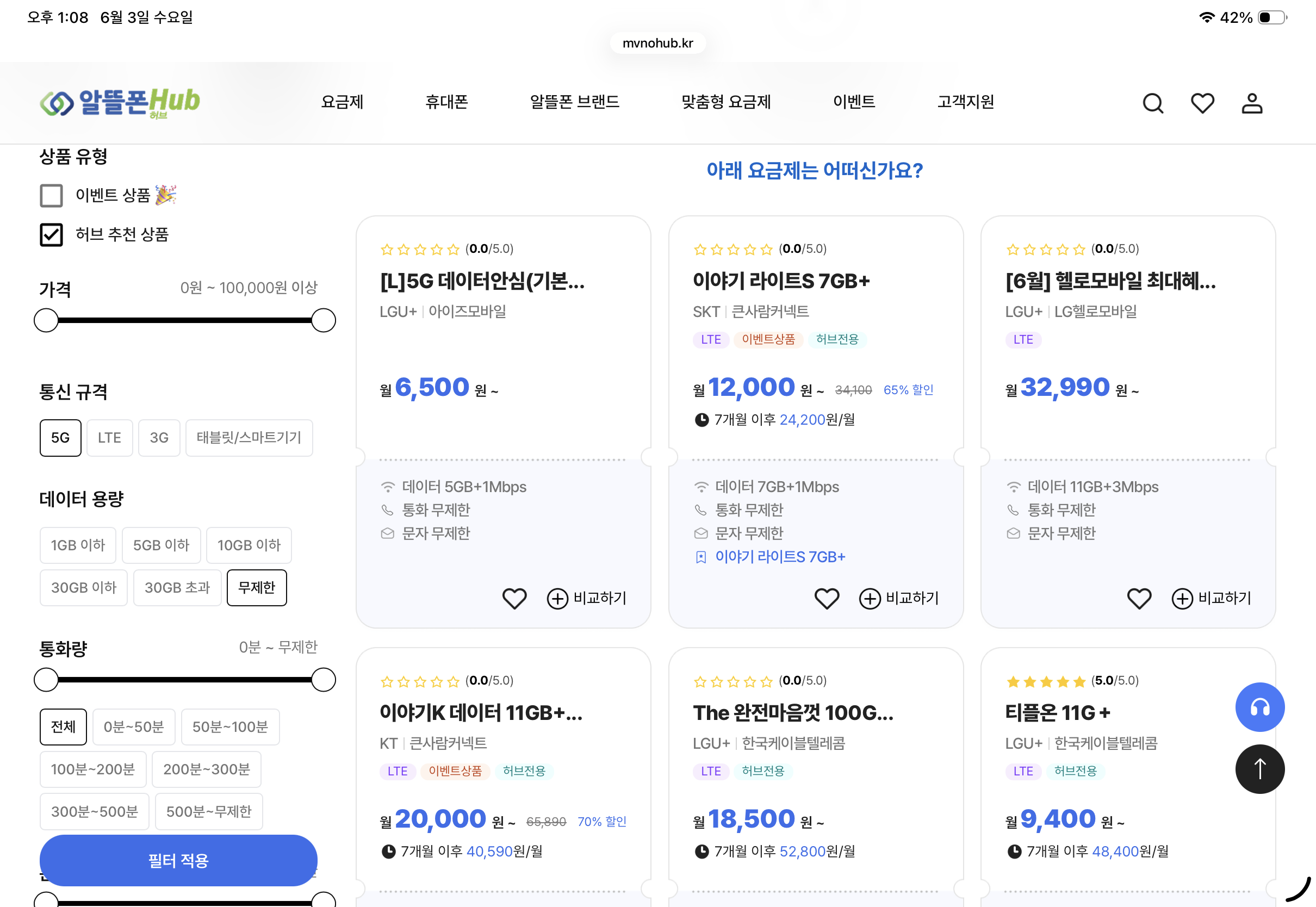
Task: Open the 티플온 11G + plan title
Action: pos(1058,713)
